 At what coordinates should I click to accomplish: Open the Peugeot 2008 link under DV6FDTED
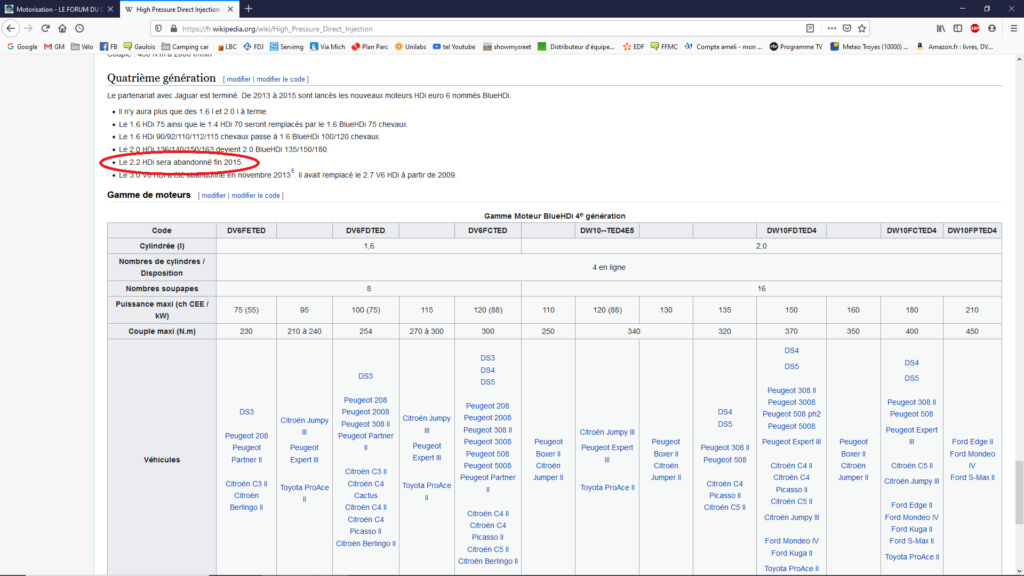coord(365,412)
